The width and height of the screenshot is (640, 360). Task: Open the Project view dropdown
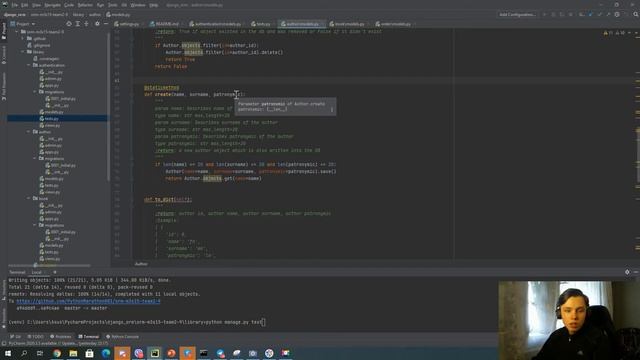pyautogui.click(x=22, y=24)
